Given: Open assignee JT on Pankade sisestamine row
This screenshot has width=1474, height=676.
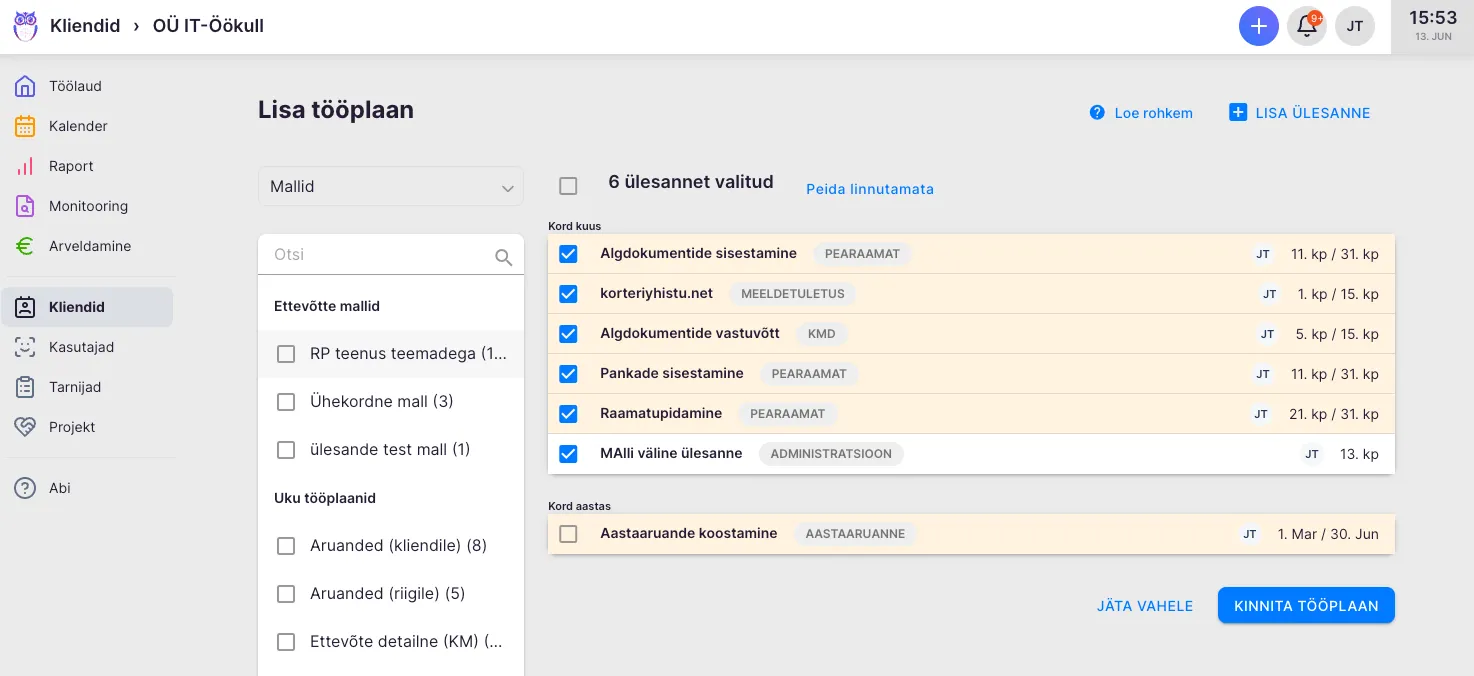Looking at the screenshot, I should [1263, 374].
